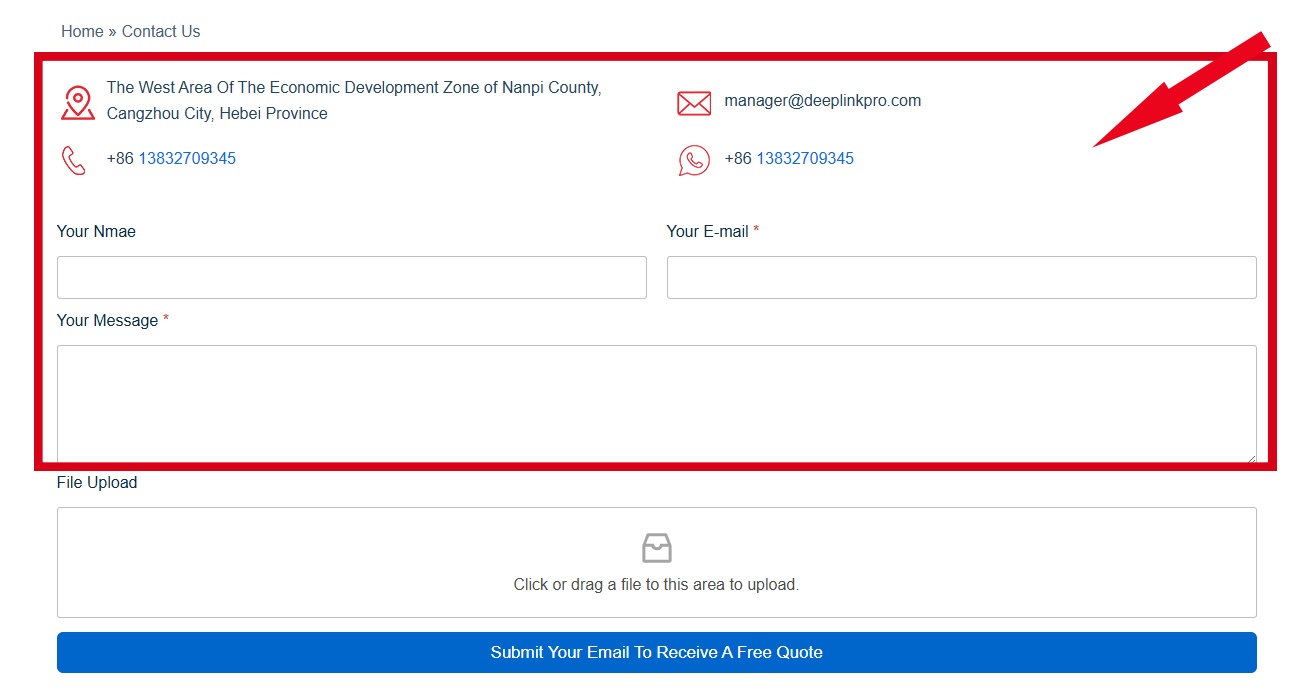The height and width of the screenshot is (689, 1309).
Task: Click the File Upload label
Action: point(97,482)
